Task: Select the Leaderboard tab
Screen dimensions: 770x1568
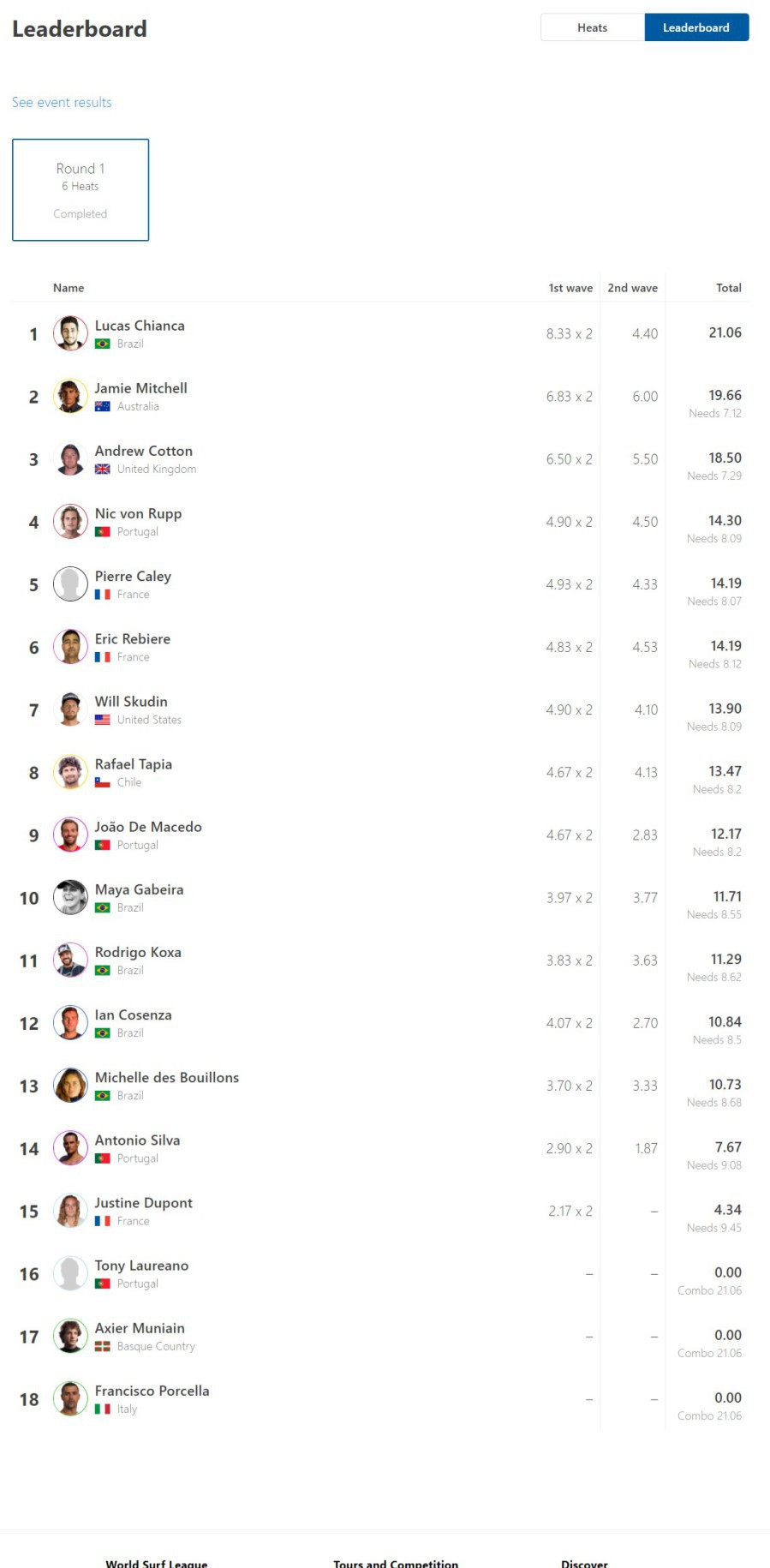Action: point(696,27)
